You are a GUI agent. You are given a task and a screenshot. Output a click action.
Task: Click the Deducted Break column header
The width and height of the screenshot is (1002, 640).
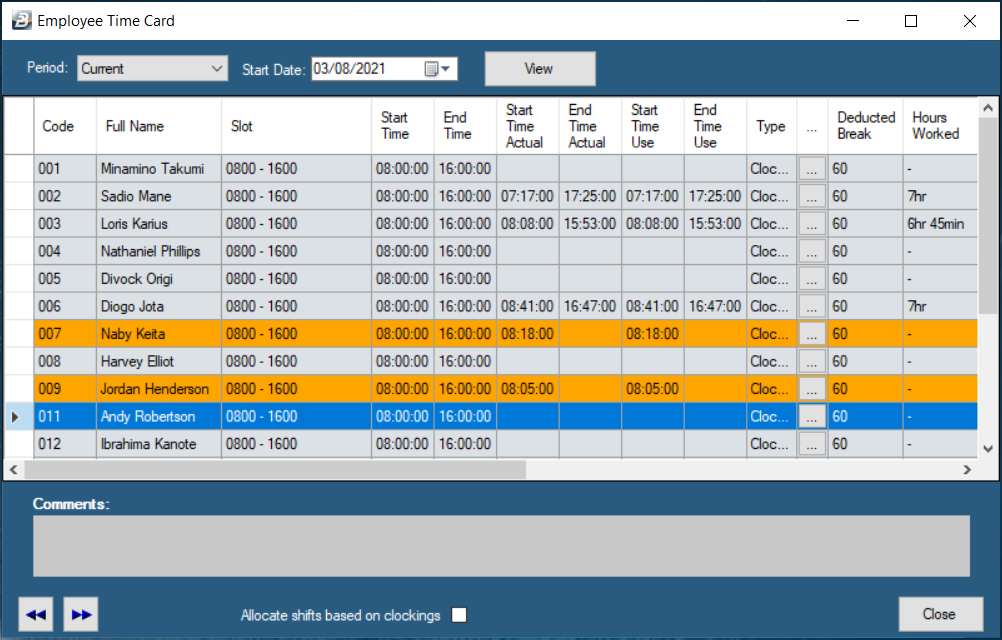(865, 126)
